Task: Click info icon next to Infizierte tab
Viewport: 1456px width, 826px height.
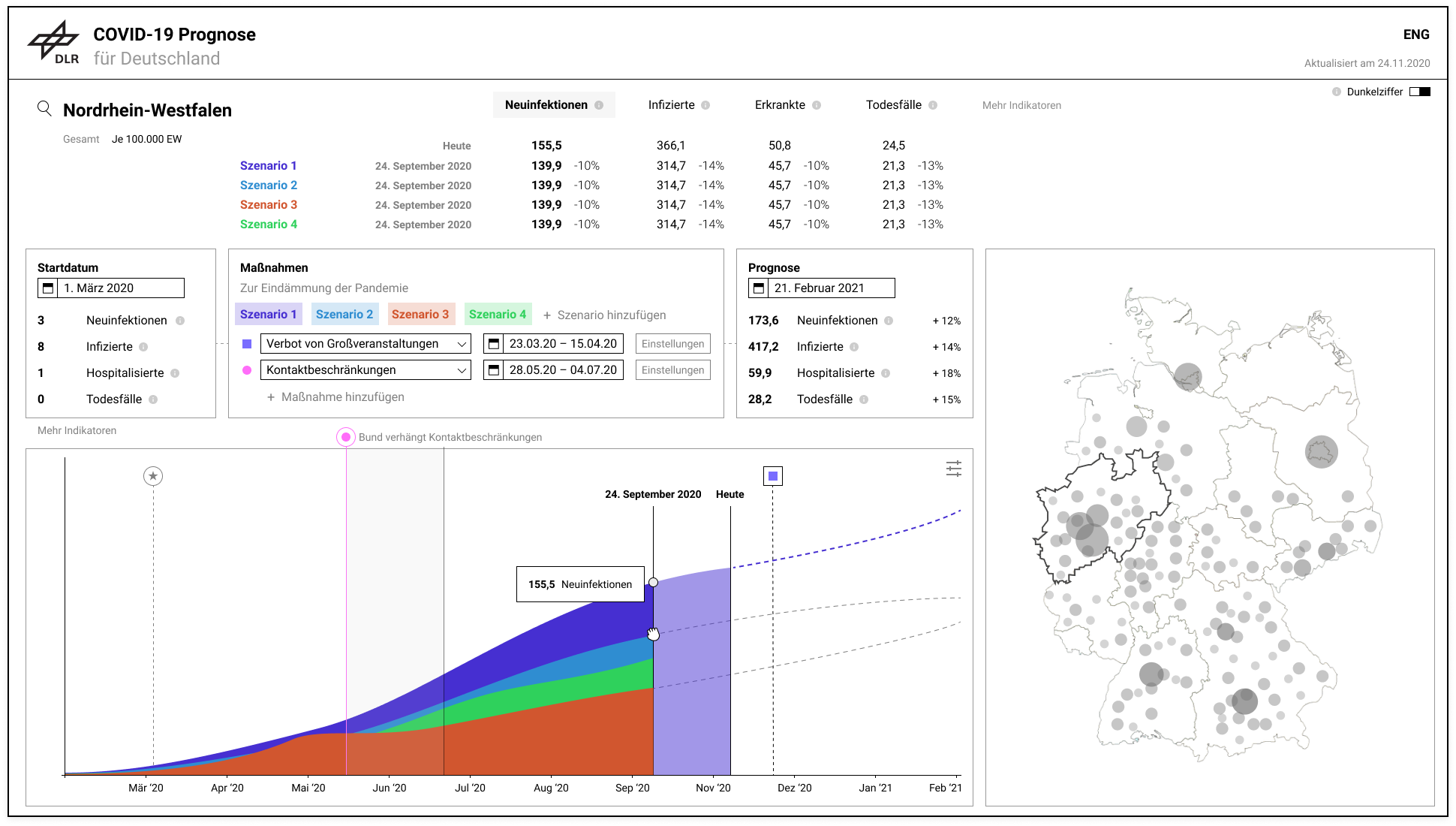Action: [705, 105]
